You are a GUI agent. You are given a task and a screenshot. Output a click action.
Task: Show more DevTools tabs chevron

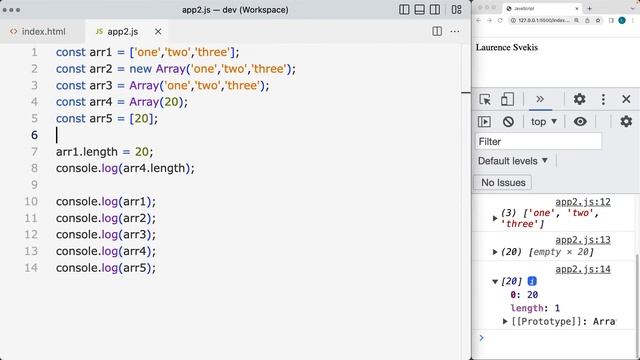540,99
